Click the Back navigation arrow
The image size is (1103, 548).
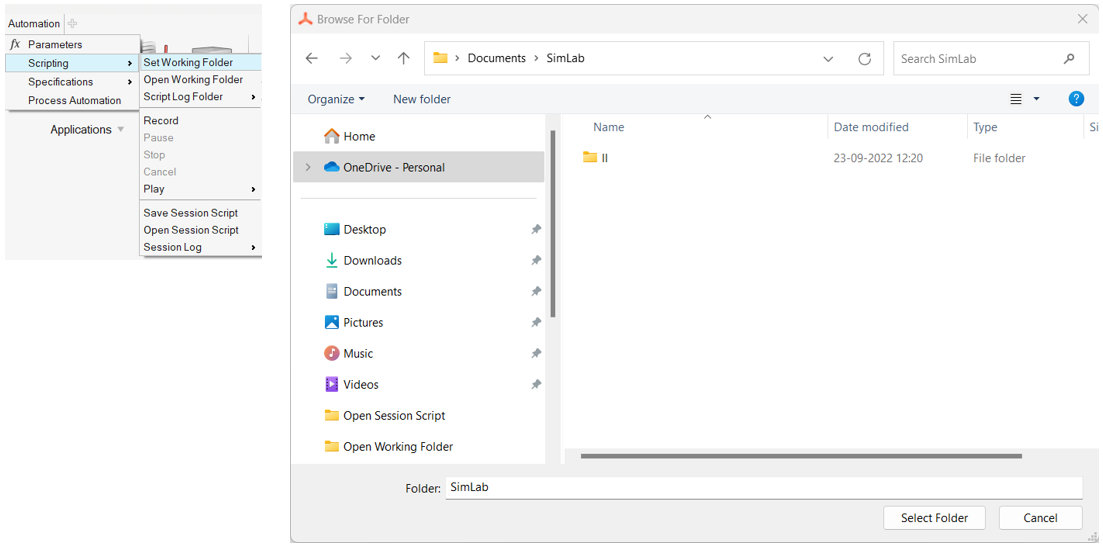tap(312, 59)
